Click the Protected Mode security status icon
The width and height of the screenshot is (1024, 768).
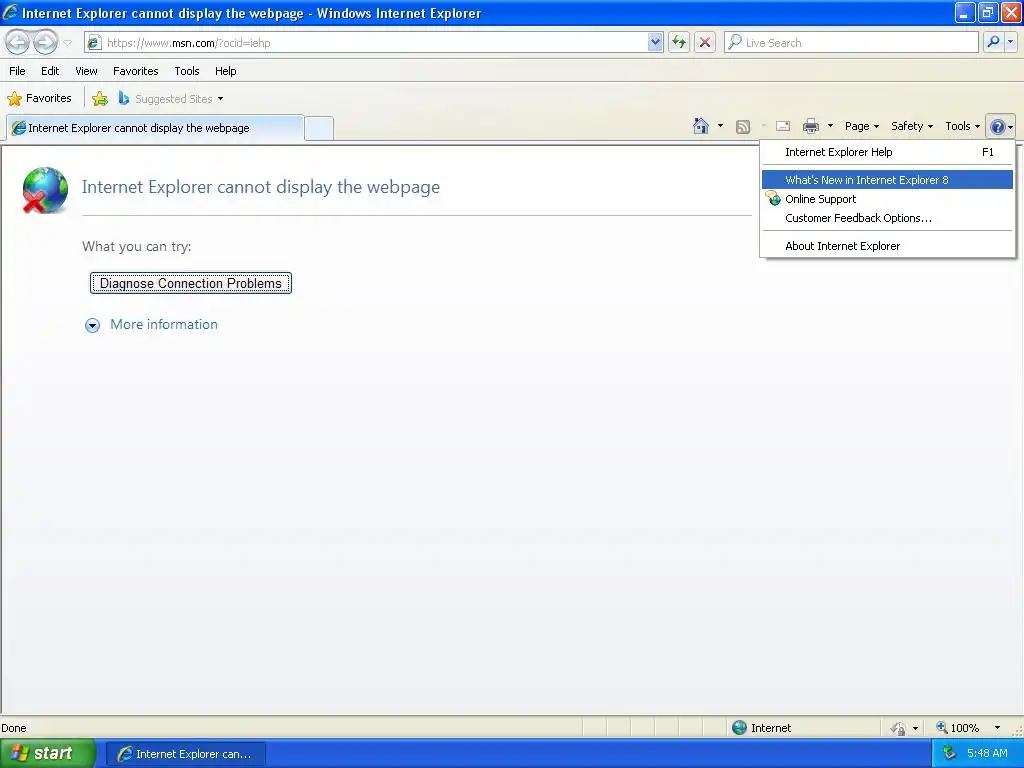point(899,728)
